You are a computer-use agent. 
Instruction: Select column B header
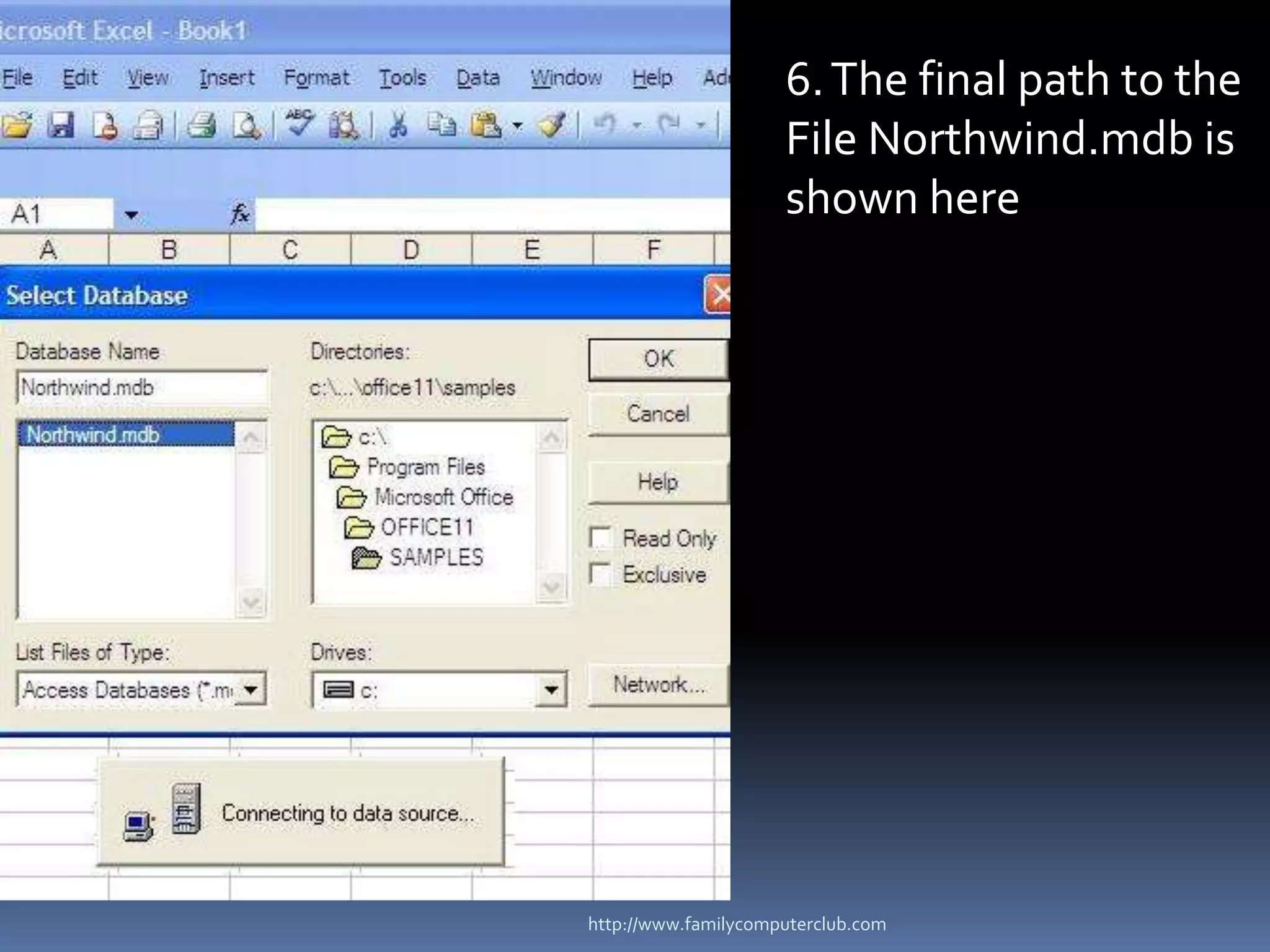(169, 250)
